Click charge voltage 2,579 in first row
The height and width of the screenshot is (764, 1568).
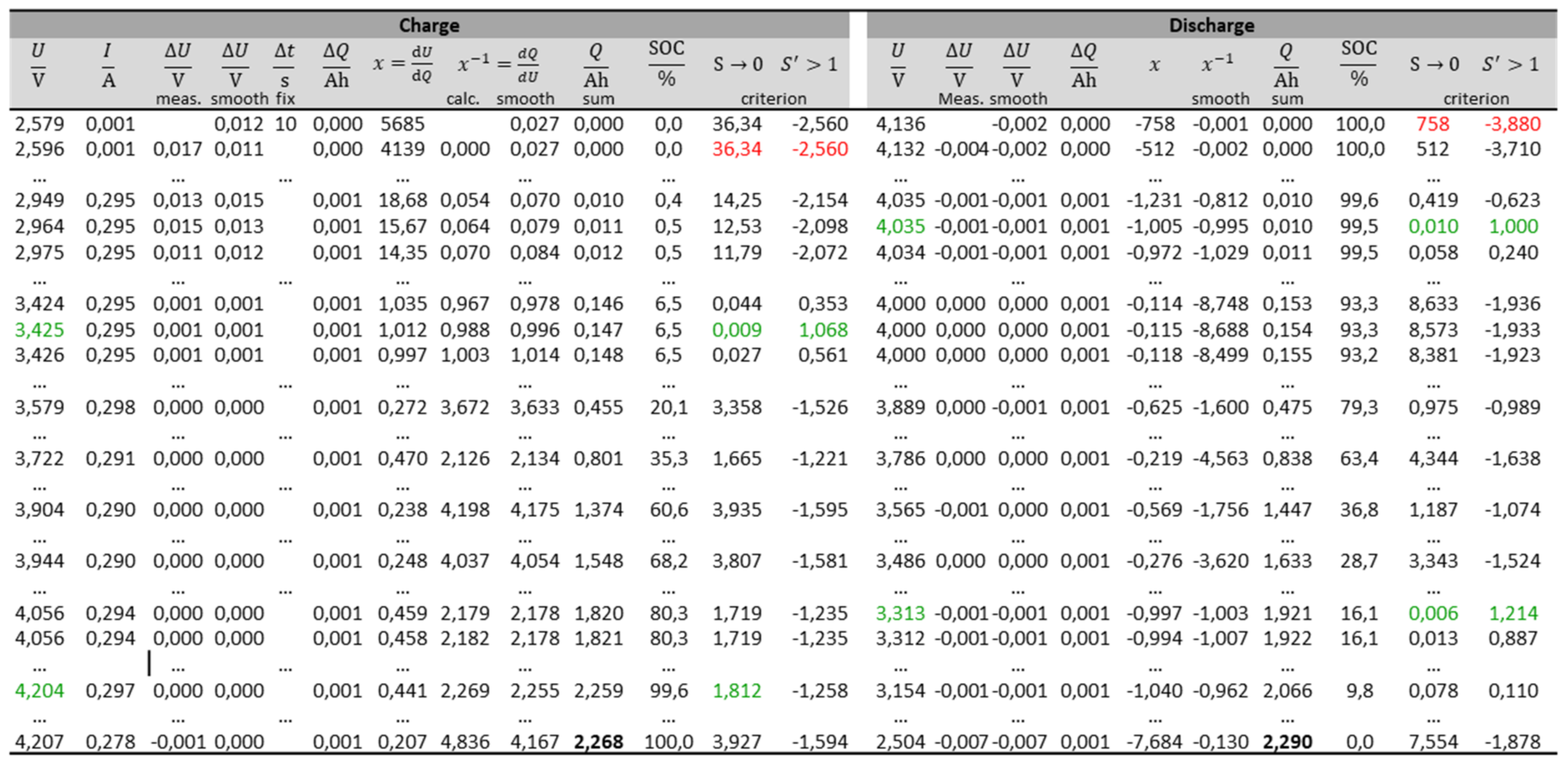pos(39,124)
